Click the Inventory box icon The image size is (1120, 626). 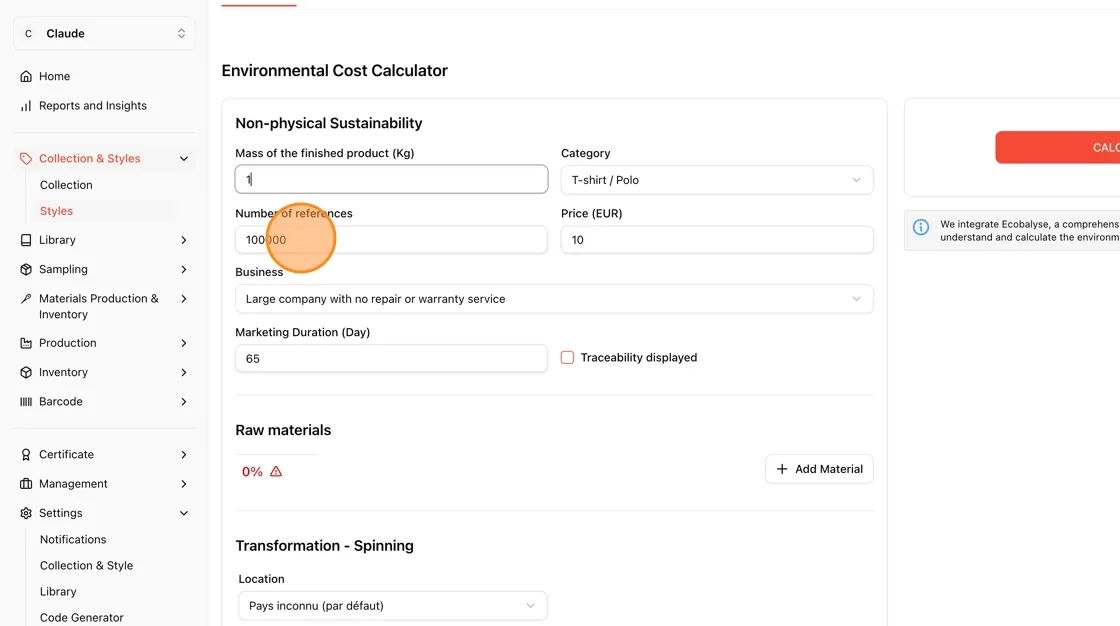point(26,372)
